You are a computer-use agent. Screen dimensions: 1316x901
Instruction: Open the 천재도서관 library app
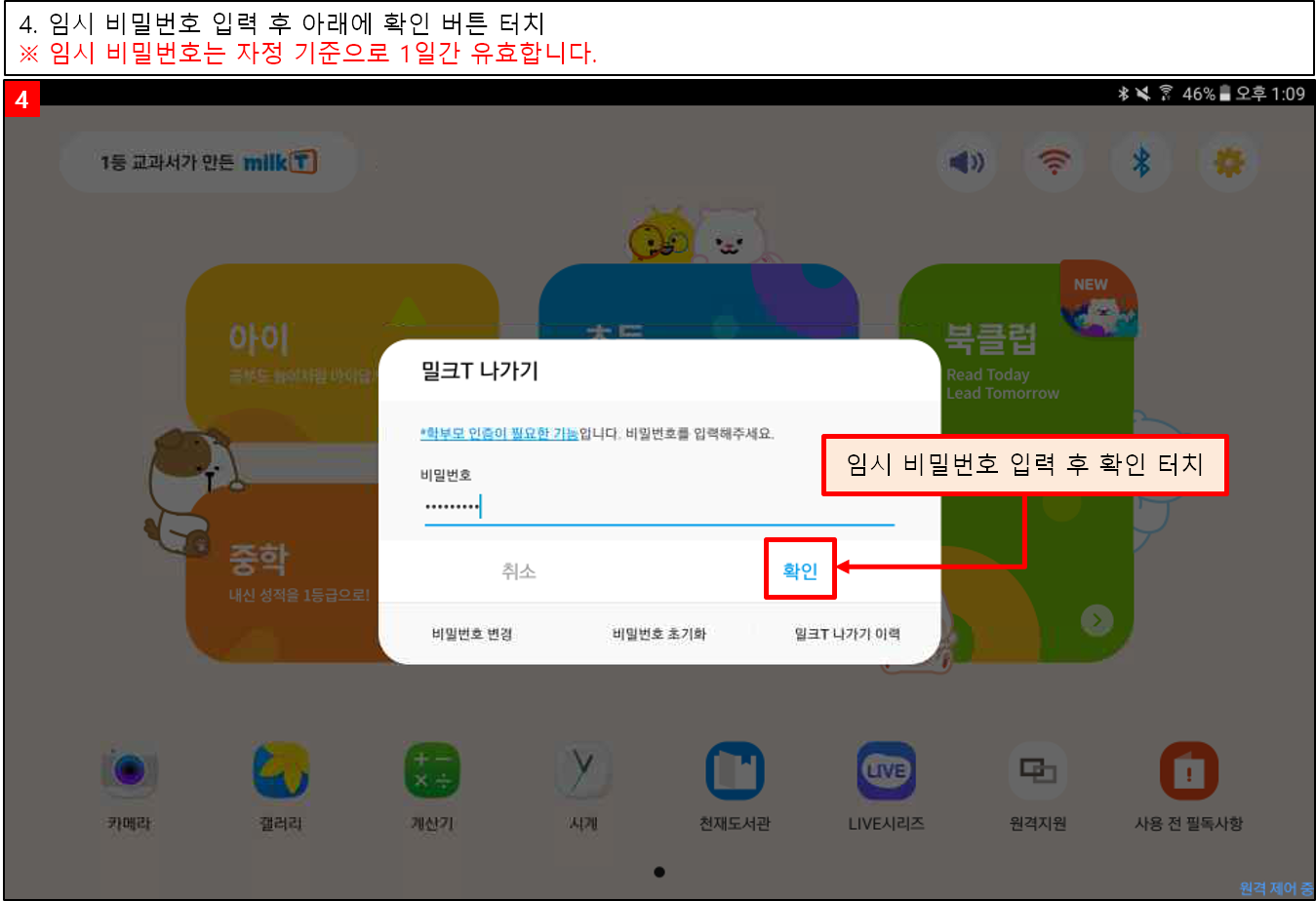[x=735, y=772]
